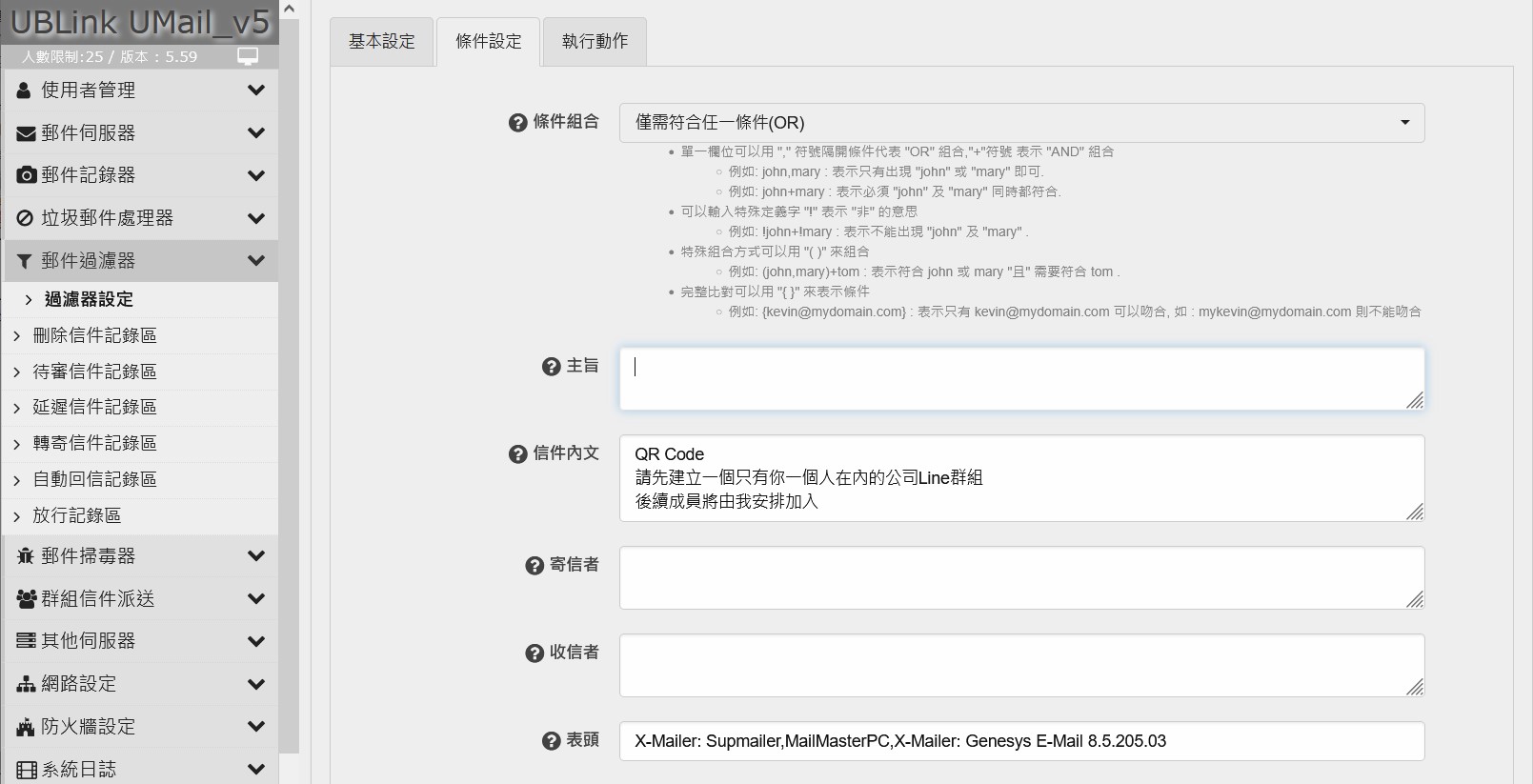Click help icon beside 寄信者
This screenshot has height=784, width=1533.
coord(535,566)
